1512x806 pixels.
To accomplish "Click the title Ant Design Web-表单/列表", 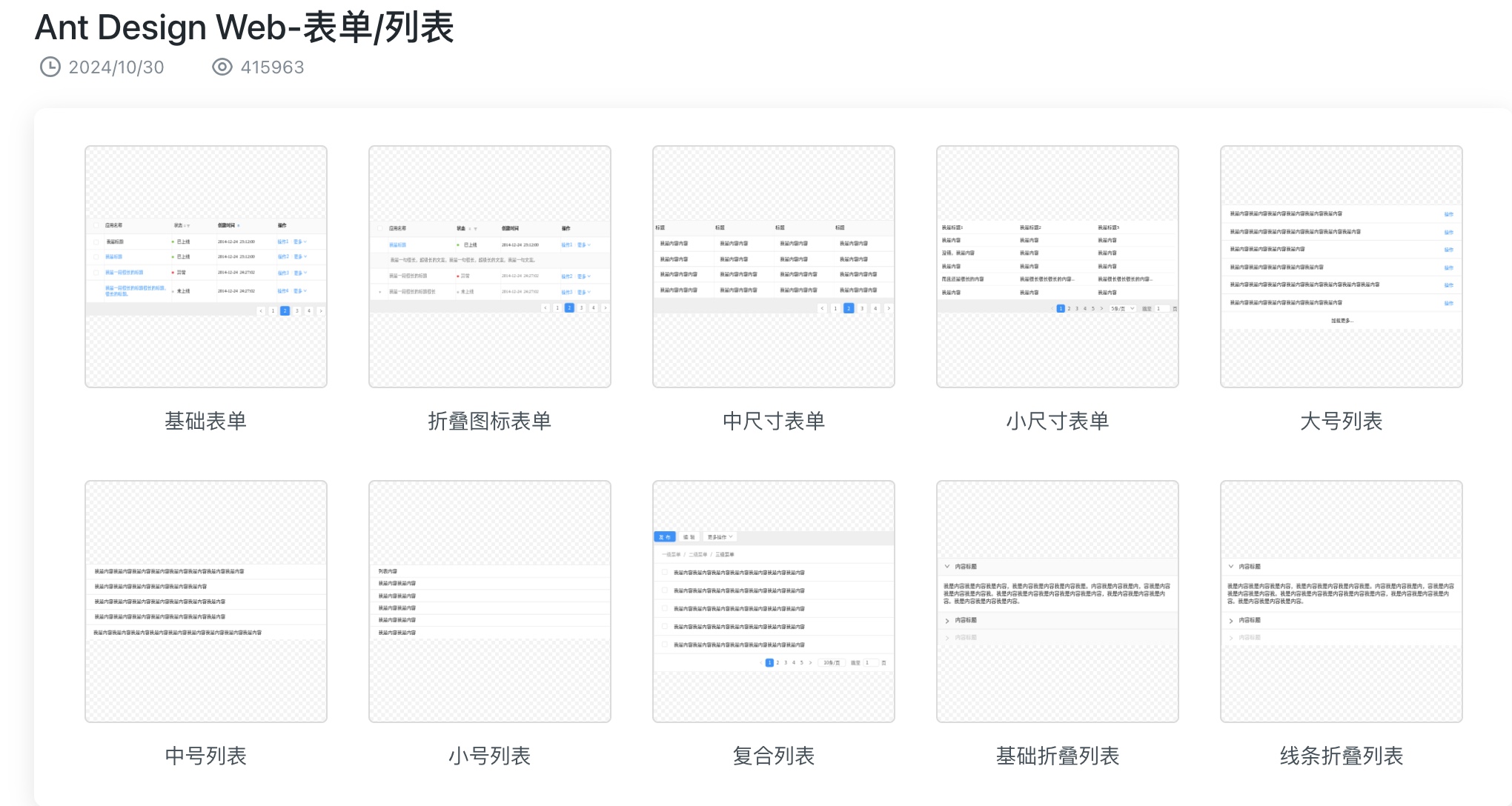I will 245,28.
